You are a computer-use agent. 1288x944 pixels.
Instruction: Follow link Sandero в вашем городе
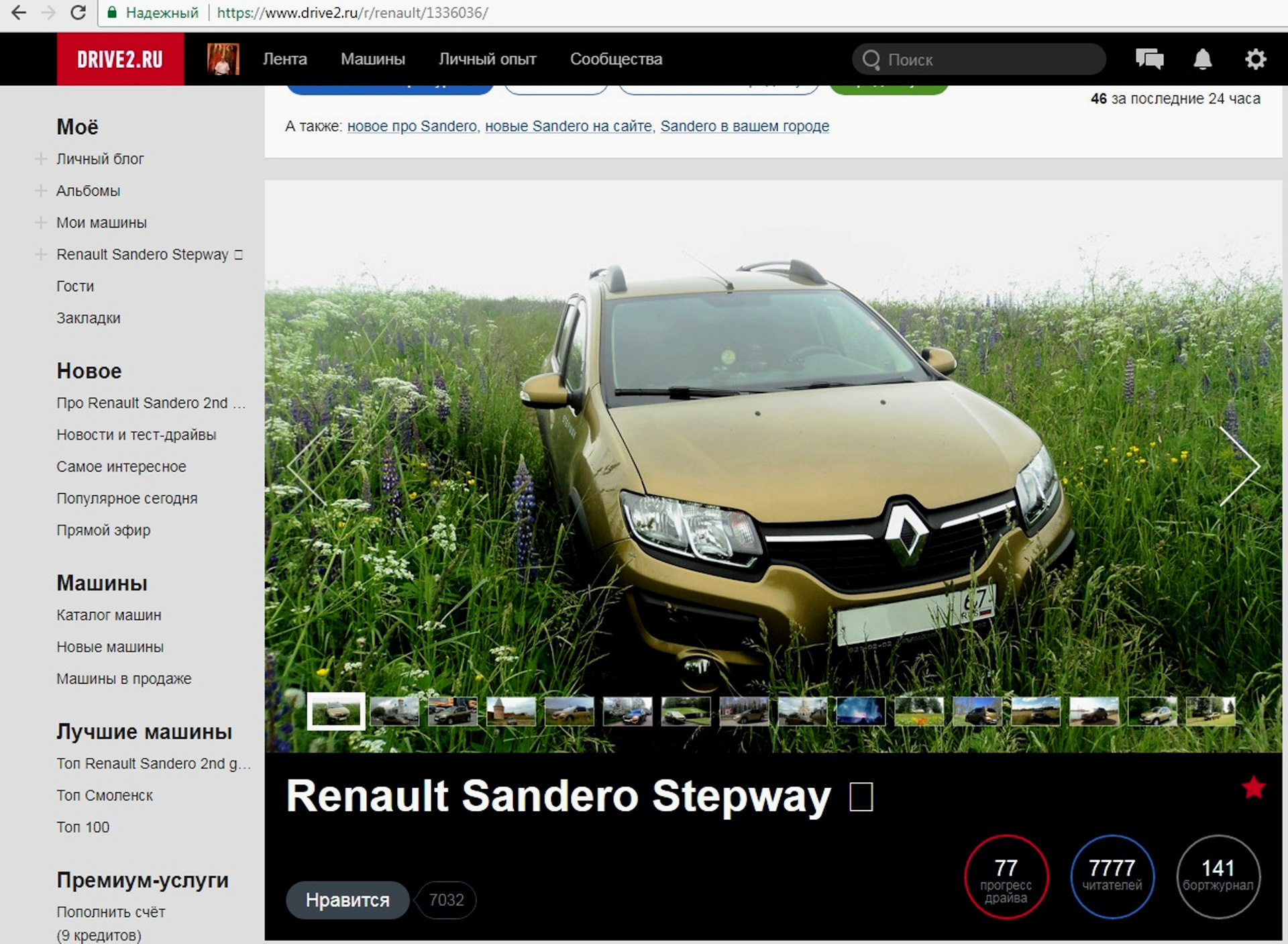coord(745,126)
